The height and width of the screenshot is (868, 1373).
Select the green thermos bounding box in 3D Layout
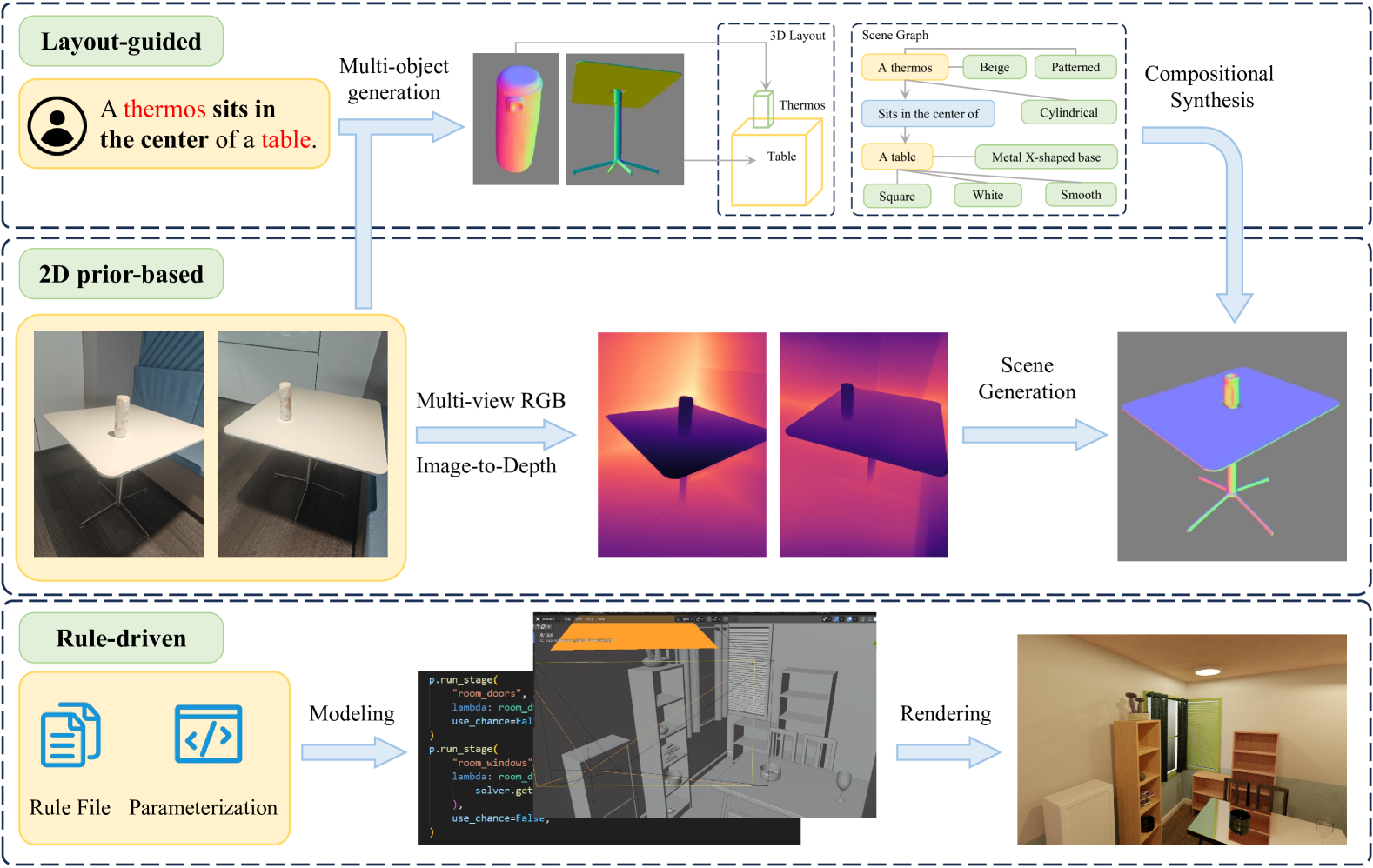763,109
